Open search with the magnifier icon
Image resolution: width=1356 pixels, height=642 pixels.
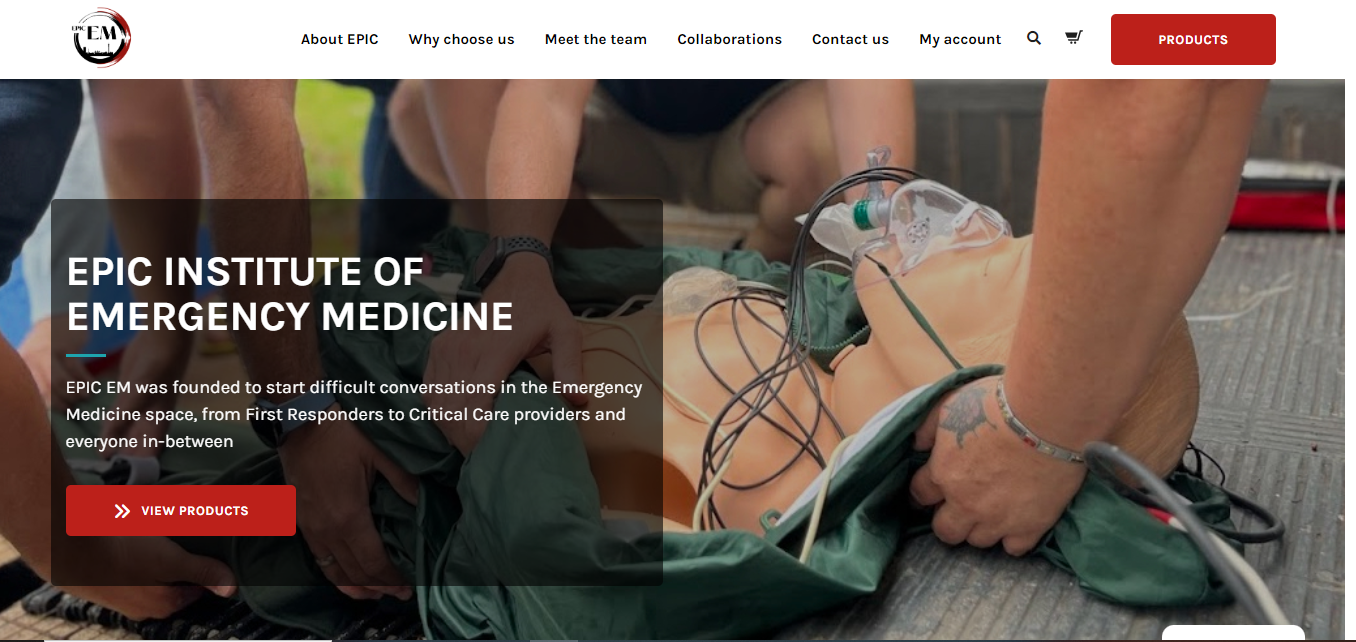[x=1034, y=38]
